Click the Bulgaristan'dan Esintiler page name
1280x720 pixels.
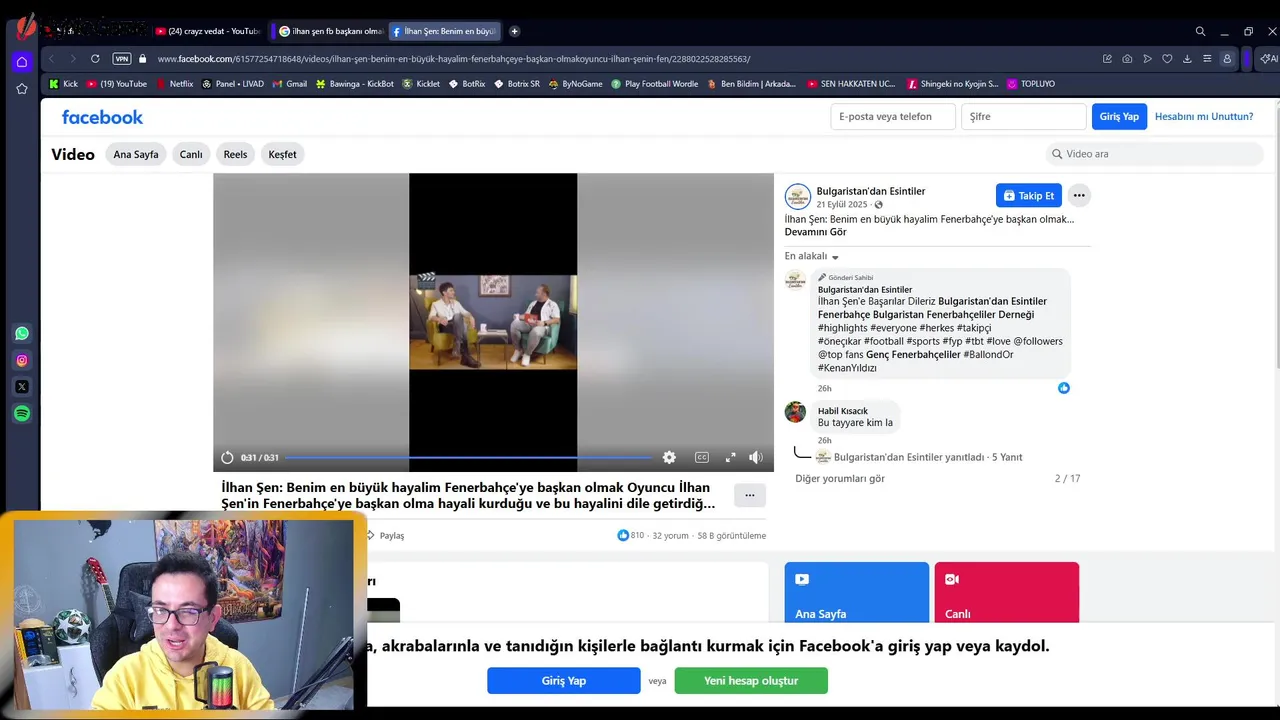coord(871,191)
